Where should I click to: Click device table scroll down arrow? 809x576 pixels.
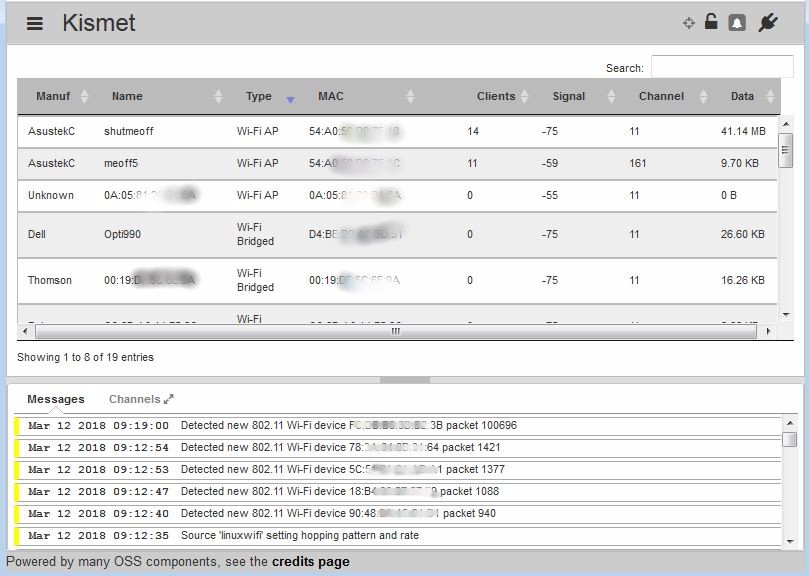(786, 314)
